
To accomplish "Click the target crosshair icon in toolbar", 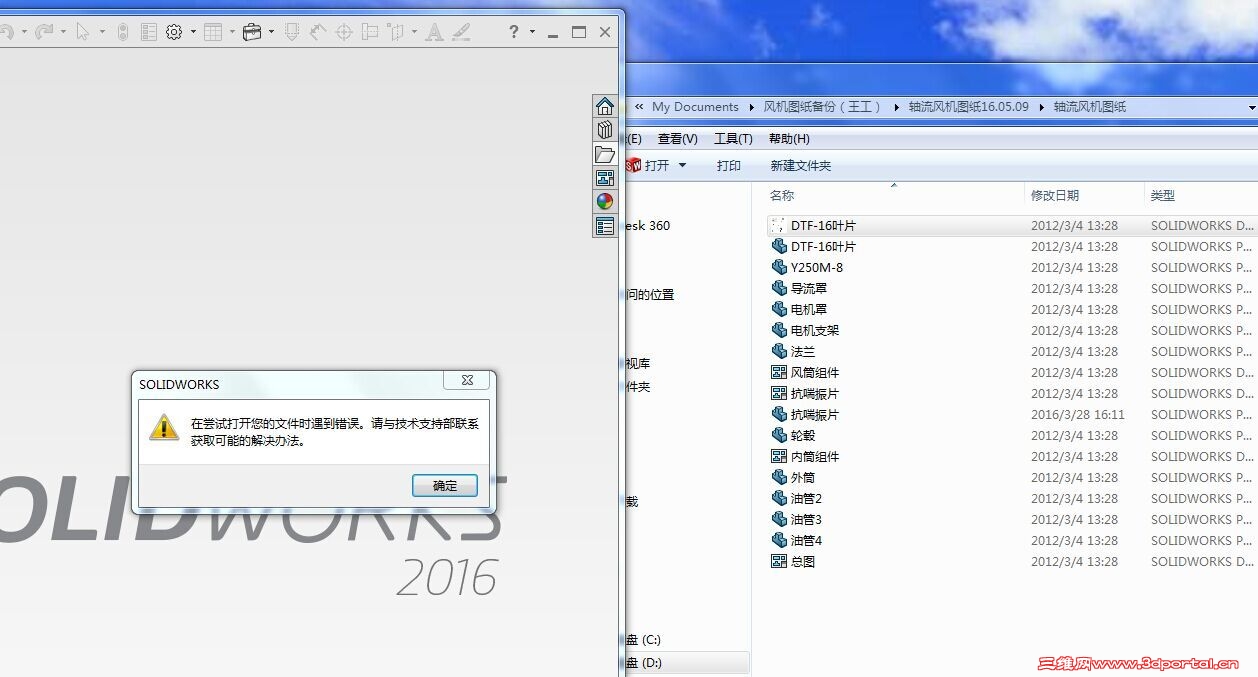I will (x=344, y=32).
